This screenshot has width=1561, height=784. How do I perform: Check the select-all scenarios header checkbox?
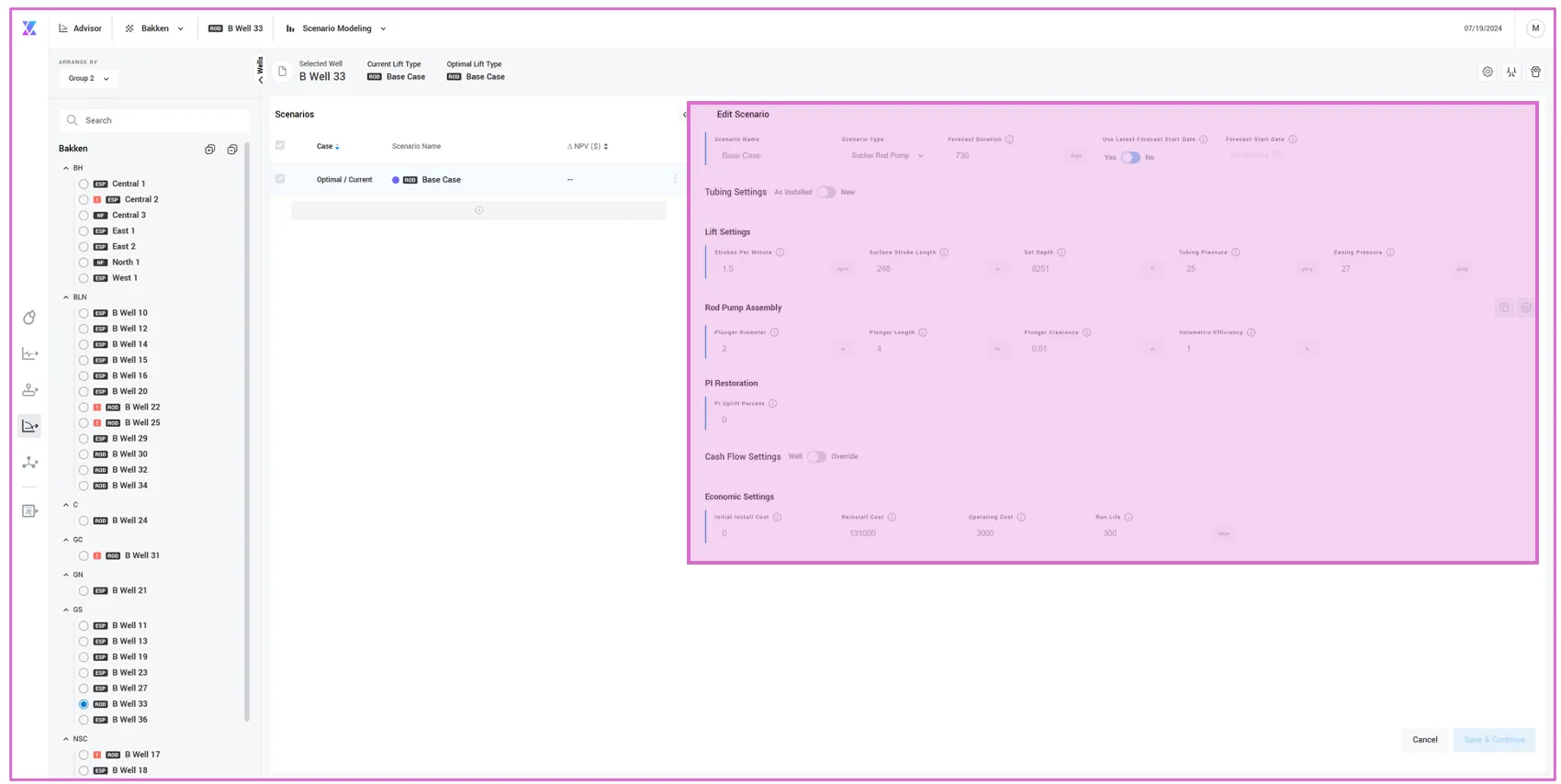point(280,145)
